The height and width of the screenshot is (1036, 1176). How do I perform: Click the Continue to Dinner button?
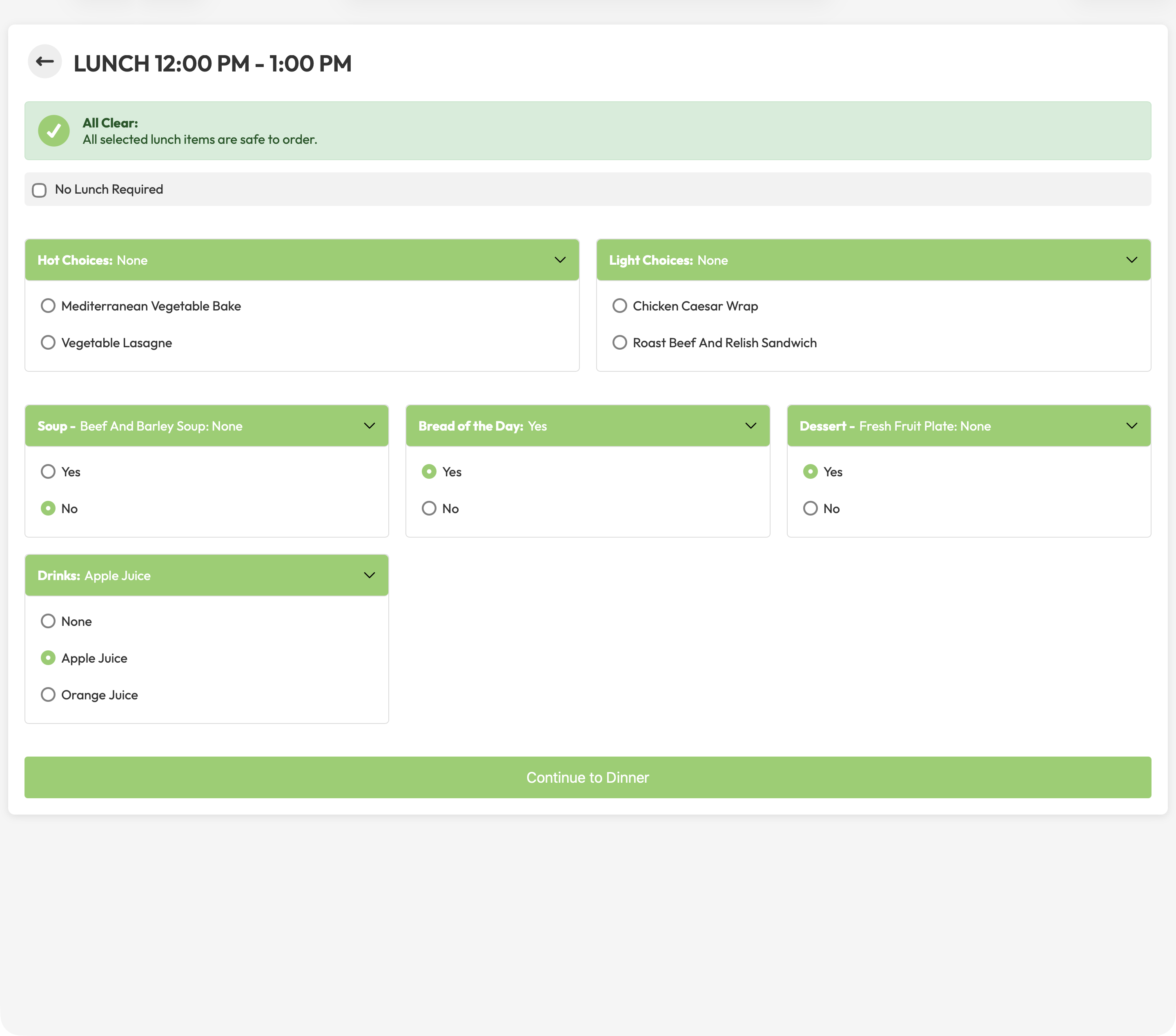click(x=588, y=777)
